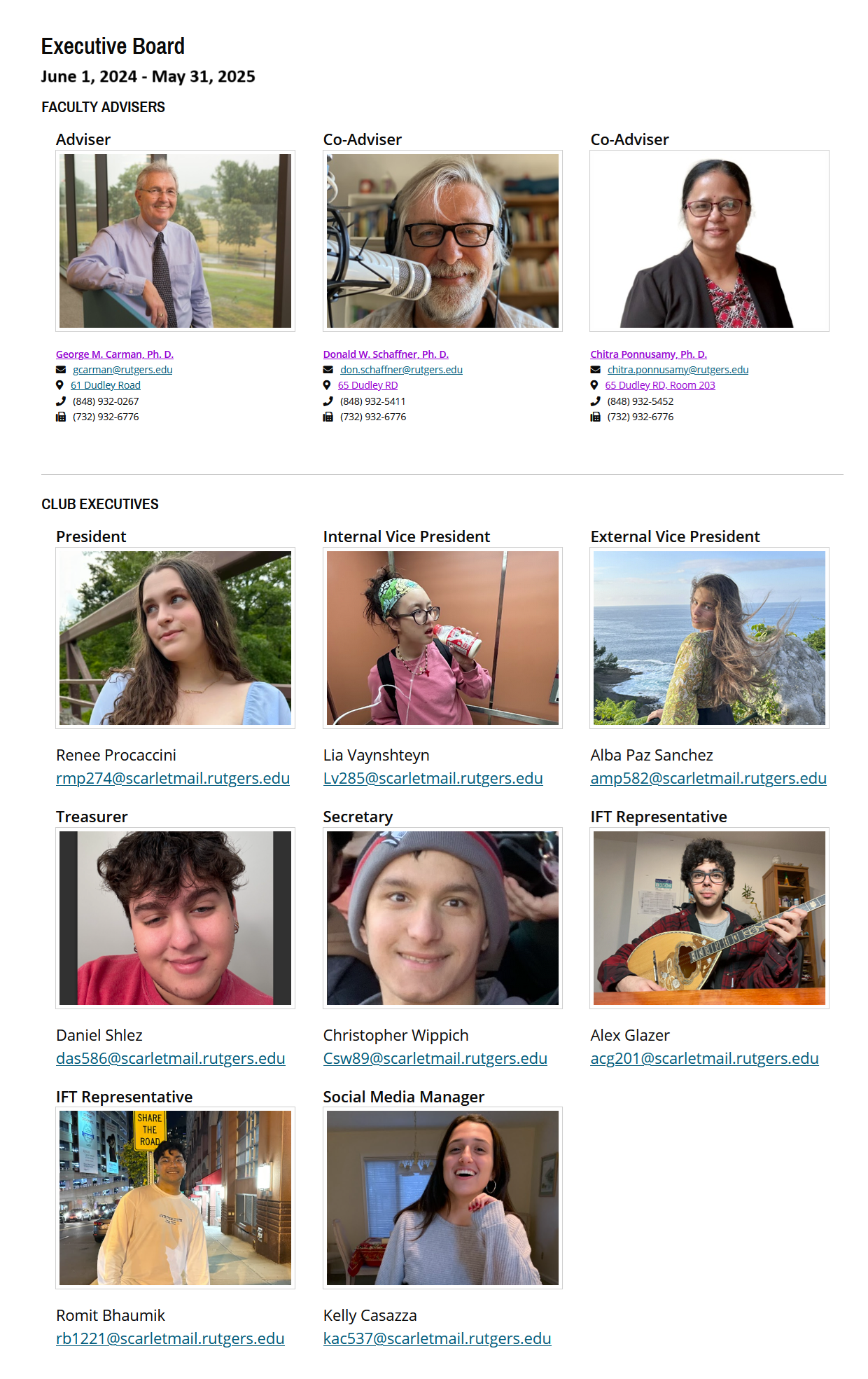This screenshot has height=1379, width=868.
Task: Open Chitra Ponnusamy, Ph. D. profile link
Action: coord(648,354)
